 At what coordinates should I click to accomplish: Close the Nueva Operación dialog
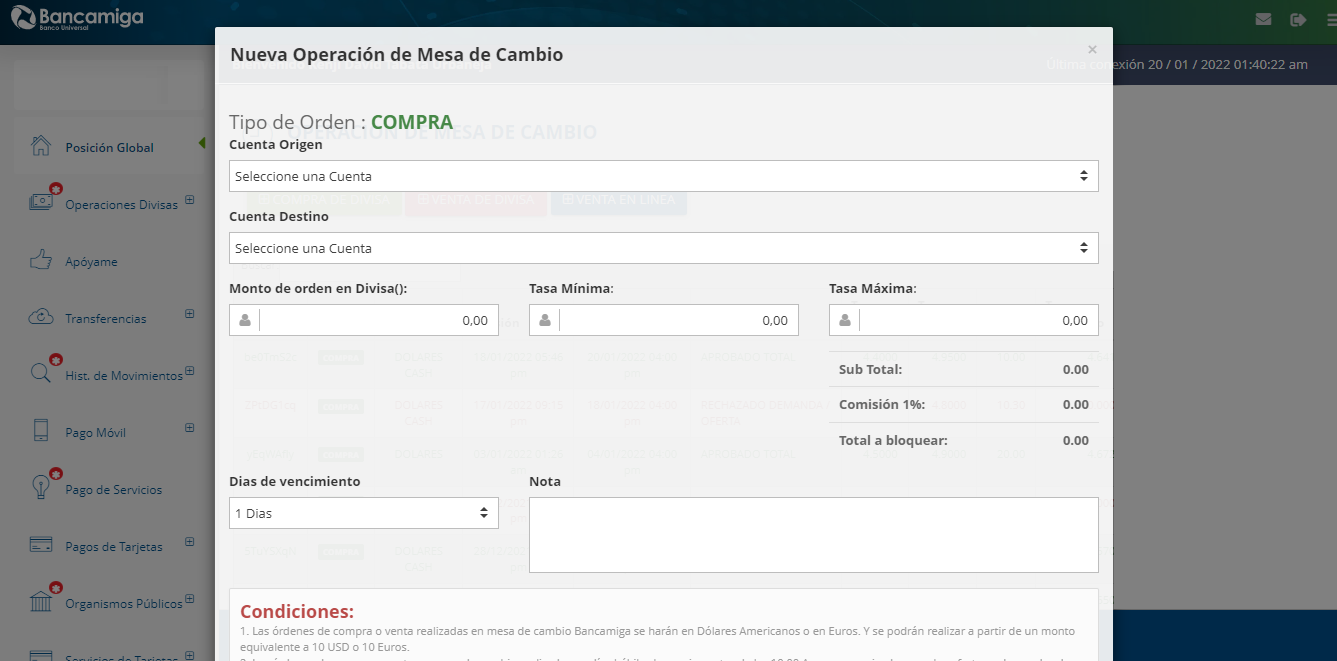point(1092,49)
